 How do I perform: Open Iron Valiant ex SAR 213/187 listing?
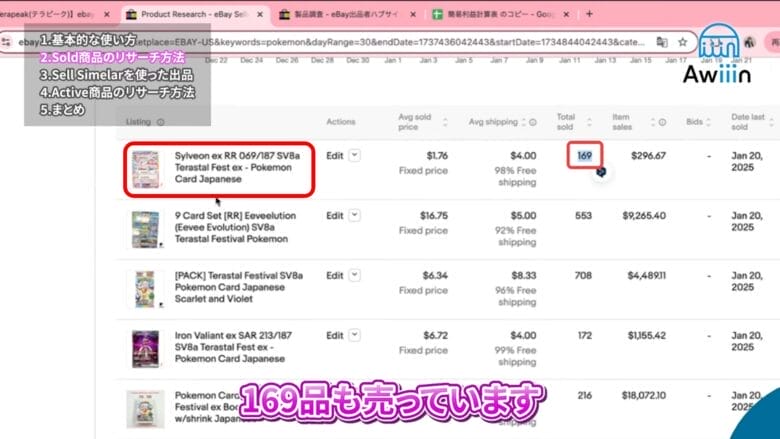coord(233,347)
